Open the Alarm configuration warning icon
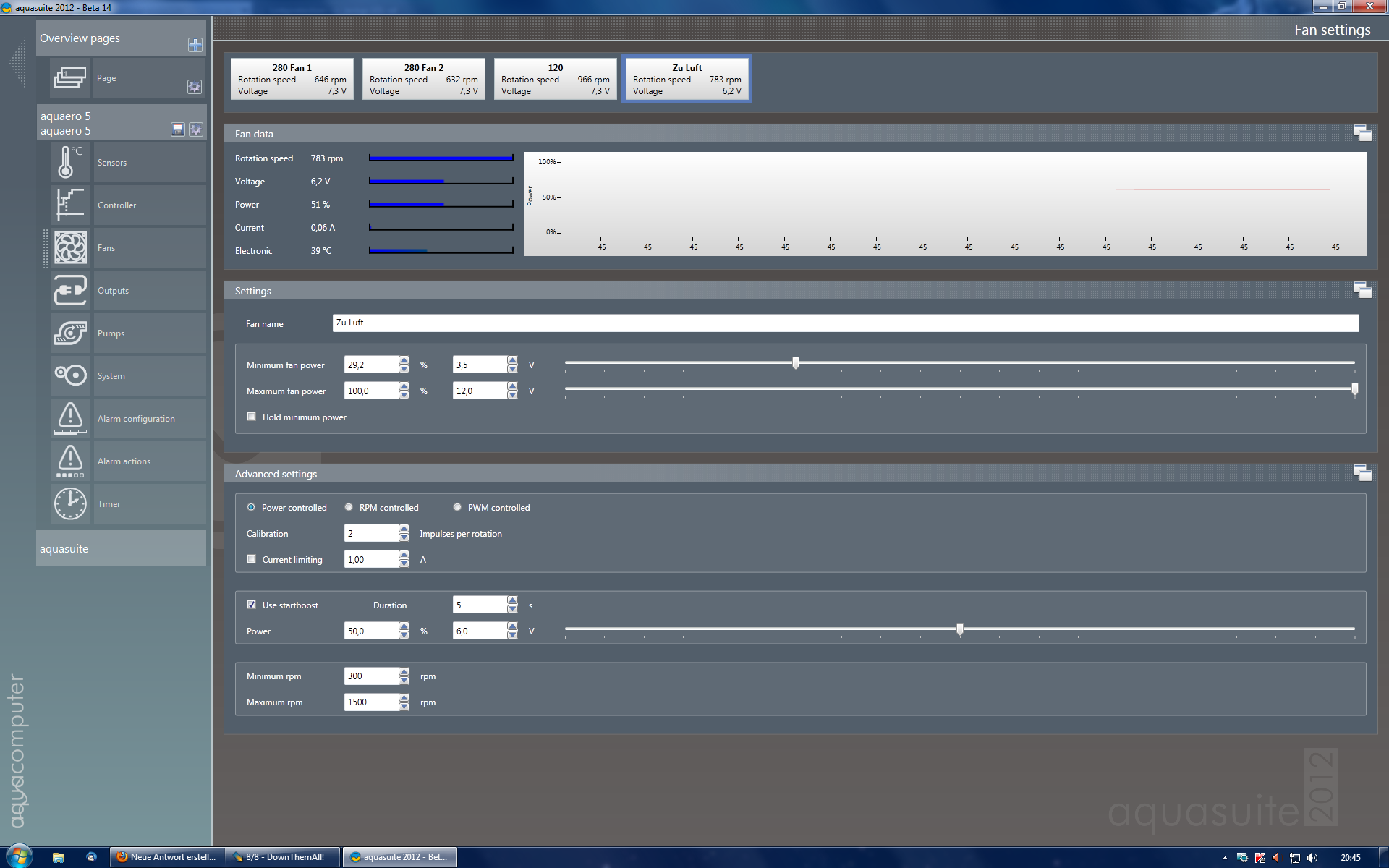1389x868 pixels. point(70,419)
